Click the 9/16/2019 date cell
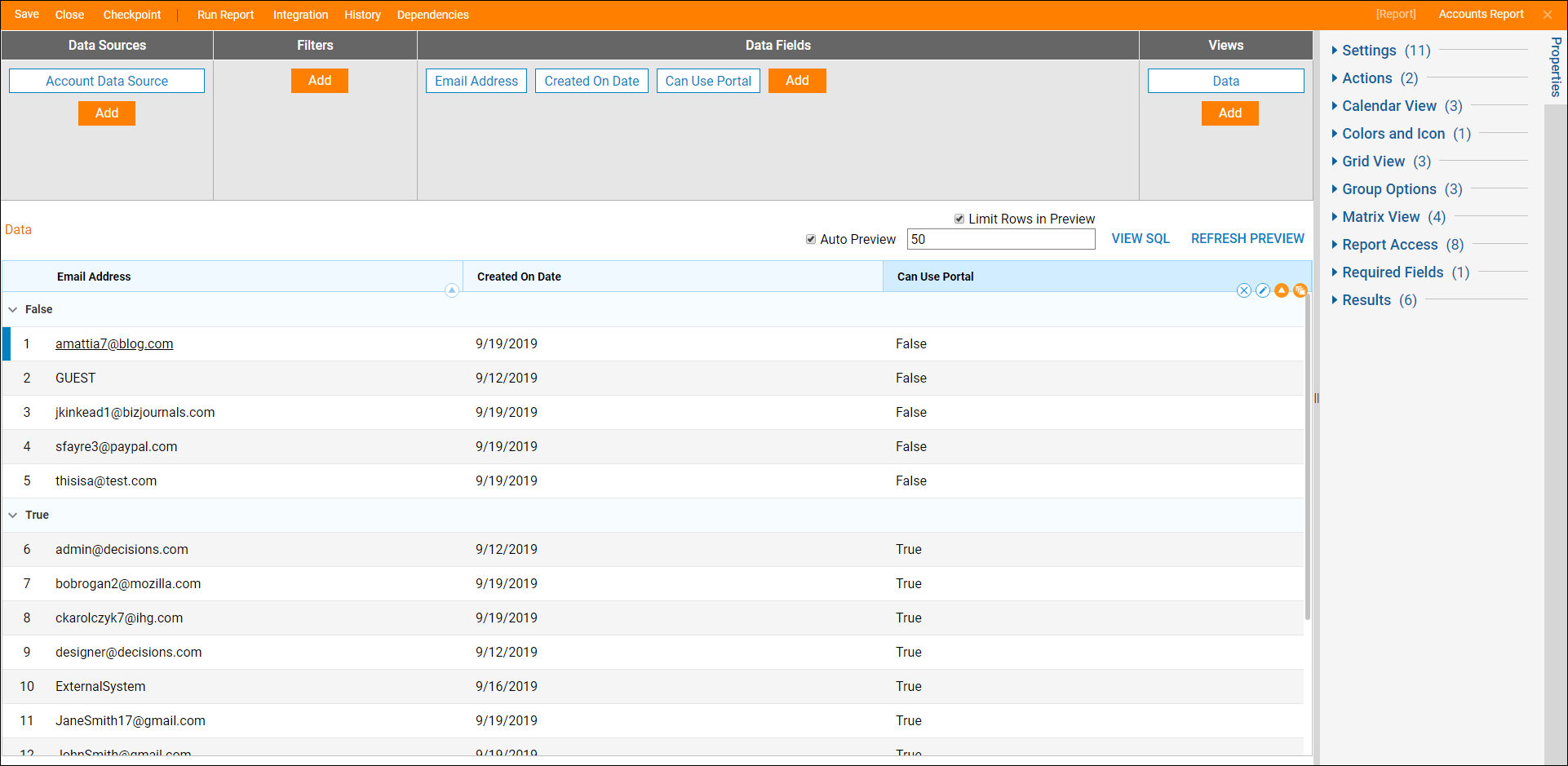Screen dimensions: 1568x766 [507, 687]
